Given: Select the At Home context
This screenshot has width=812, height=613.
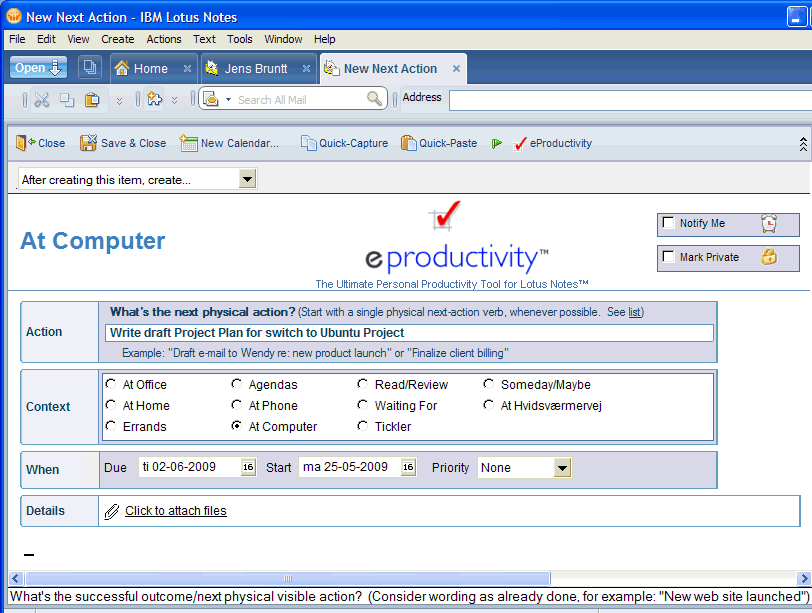Looking at the screenshot, I should pos(111,404).
